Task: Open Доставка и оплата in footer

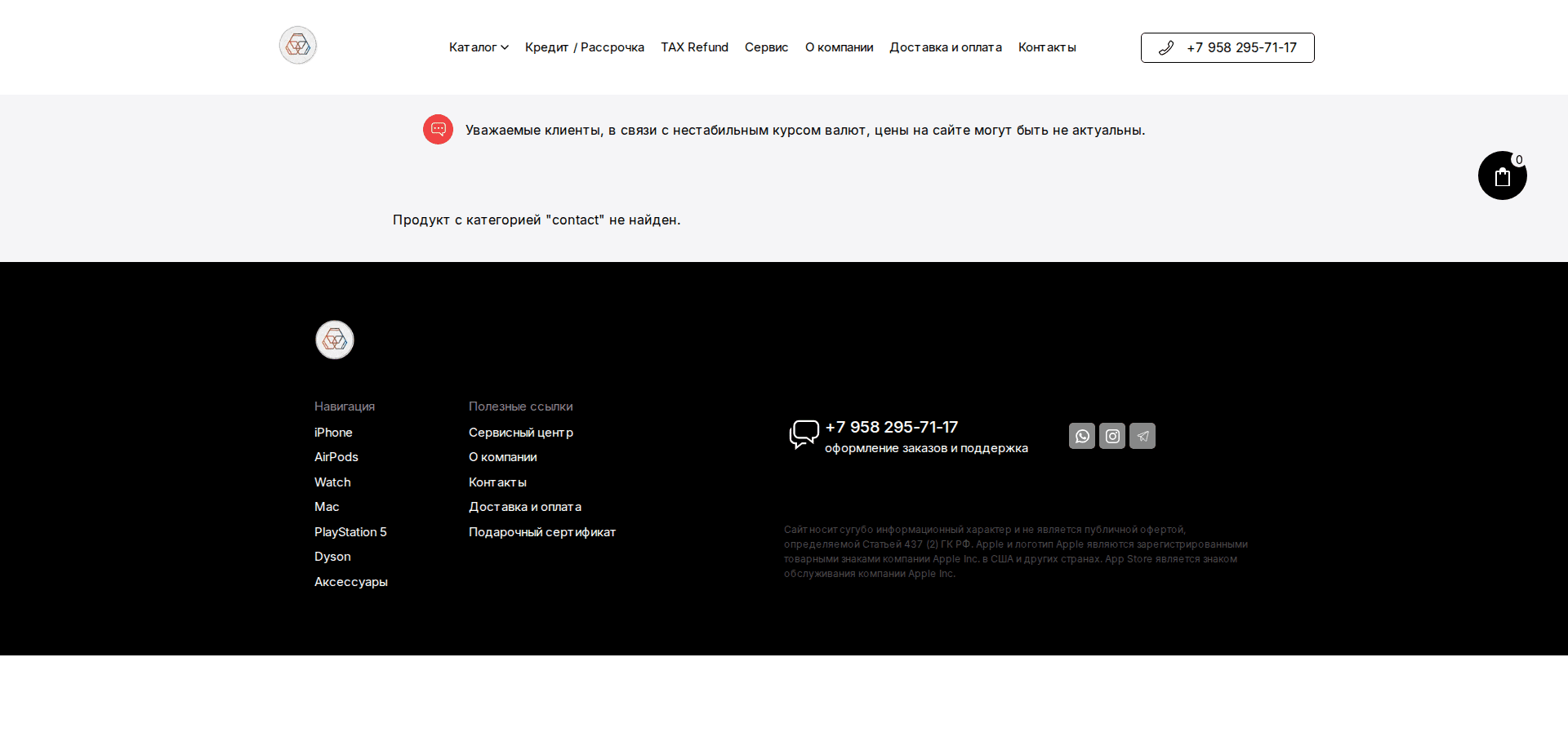Action: (x=525, y=506)
